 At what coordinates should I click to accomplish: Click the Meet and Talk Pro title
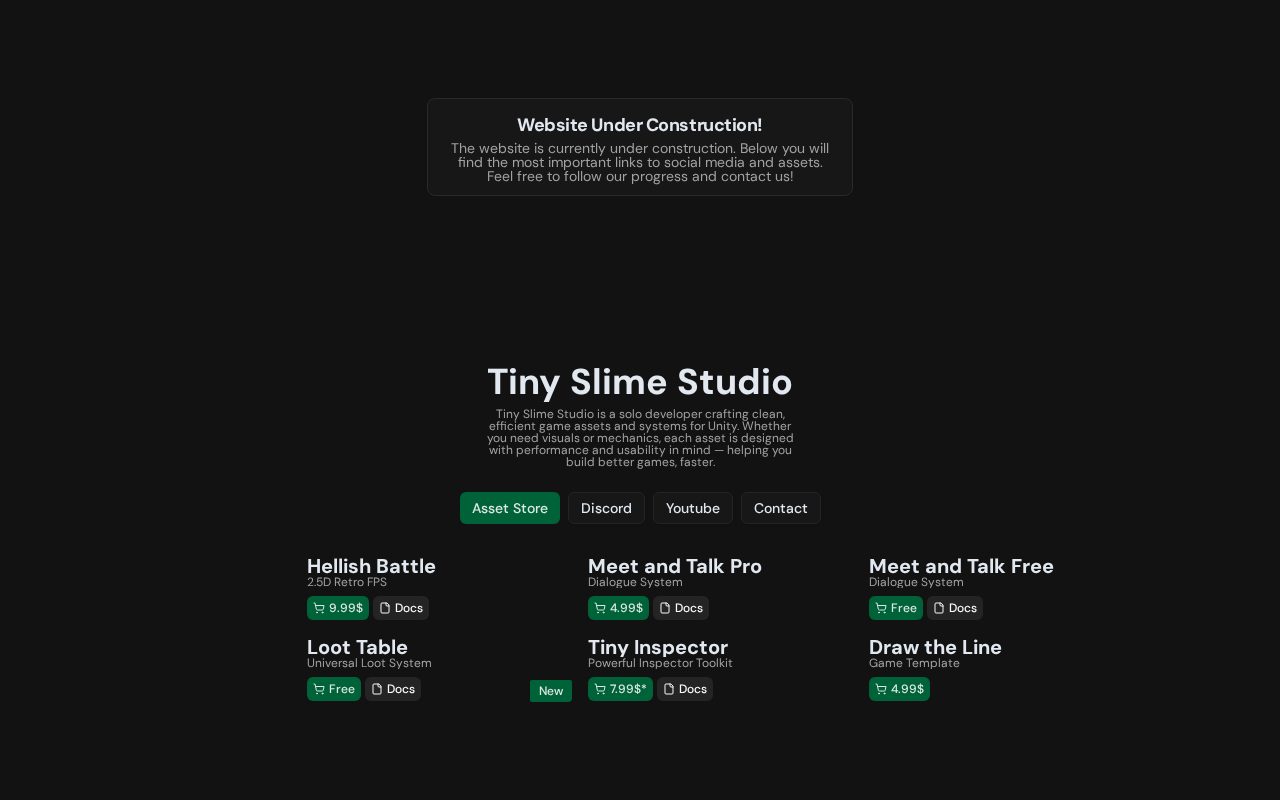675,566
